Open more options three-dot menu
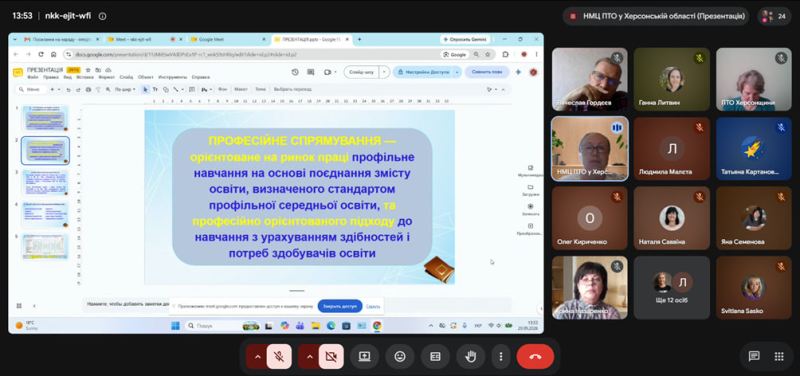The image size is (800, 376). pyautogui.click(x=501, y=357)
